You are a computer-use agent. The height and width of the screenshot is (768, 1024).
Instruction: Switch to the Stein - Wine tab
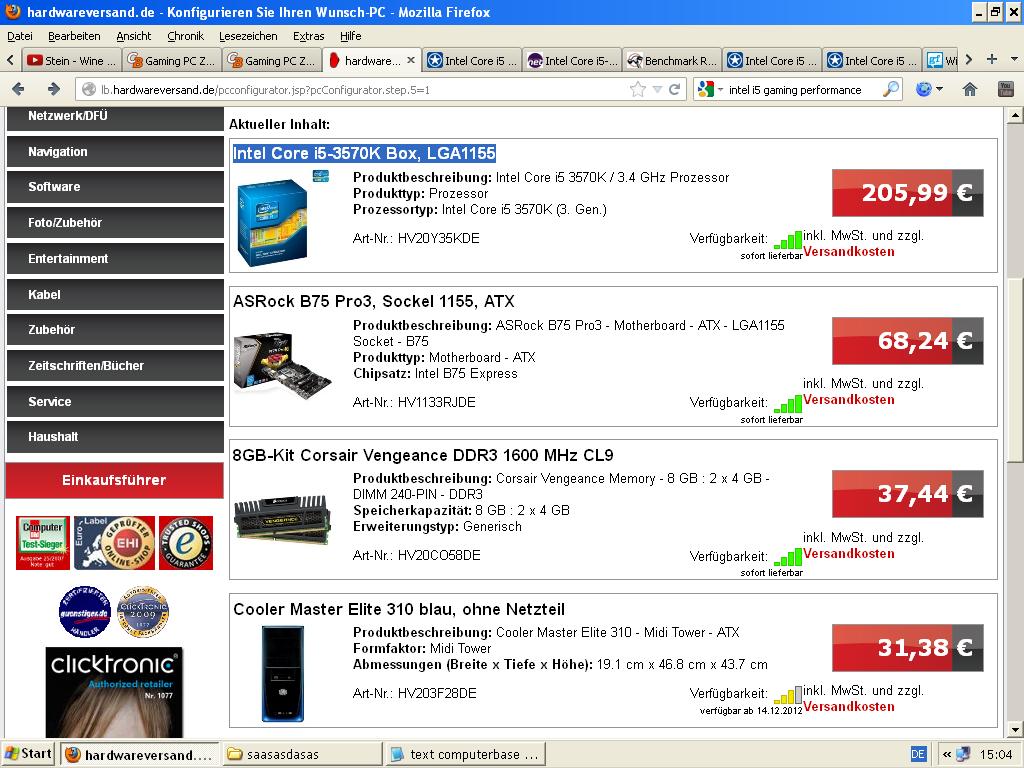[71, 60]
